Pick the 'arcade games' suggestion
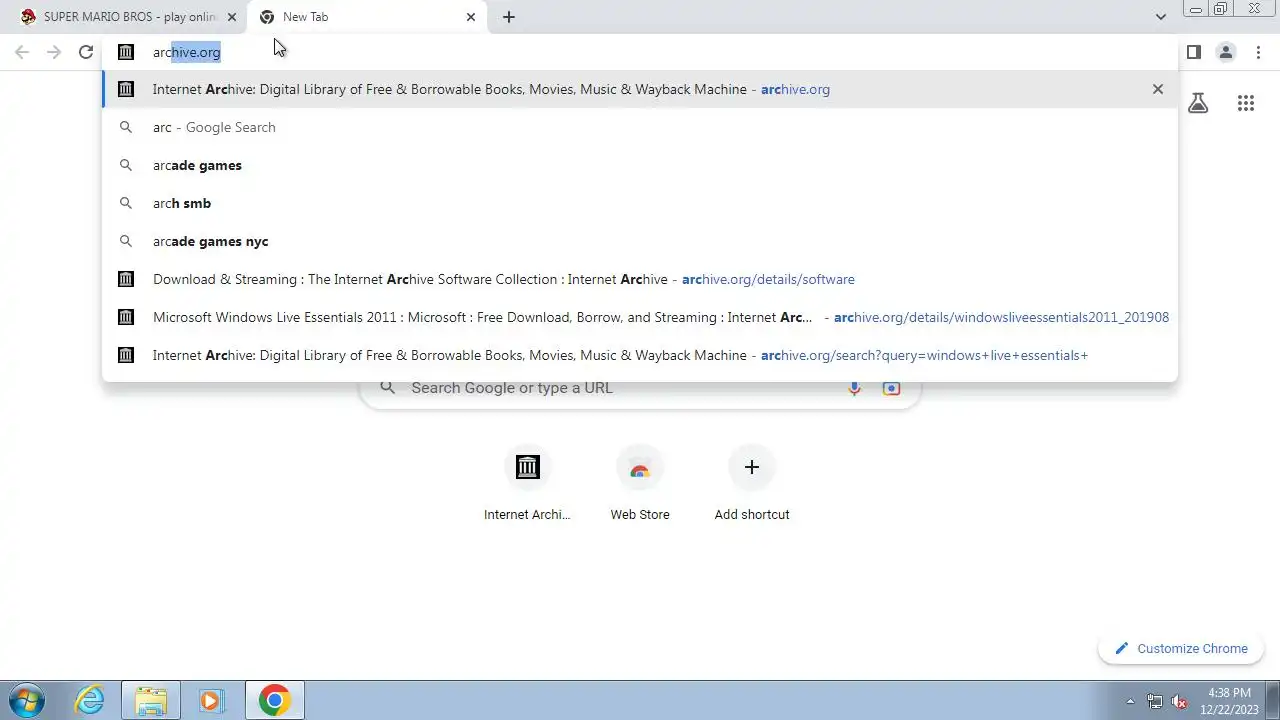The image size is (1280, 720). click(640, 165)
